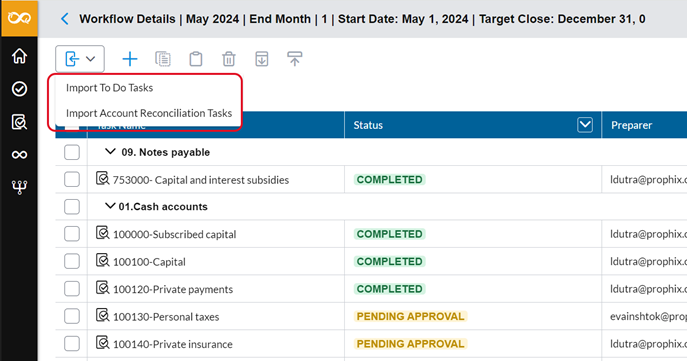
Task: Open 100120-Private payments task
Action: click(173, 290)
